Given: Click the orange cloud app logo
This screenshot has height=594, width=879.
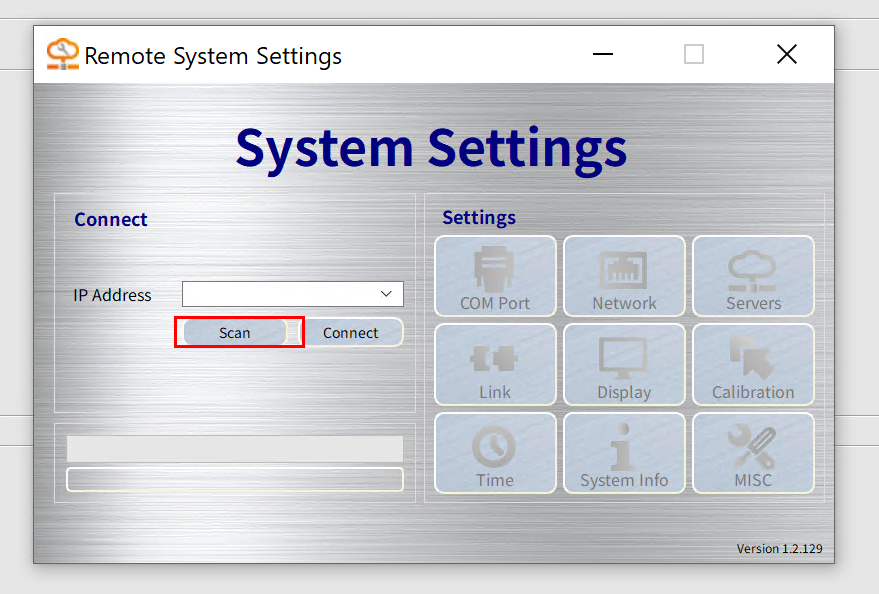Looking at the screenshot, I should point(62,55).
